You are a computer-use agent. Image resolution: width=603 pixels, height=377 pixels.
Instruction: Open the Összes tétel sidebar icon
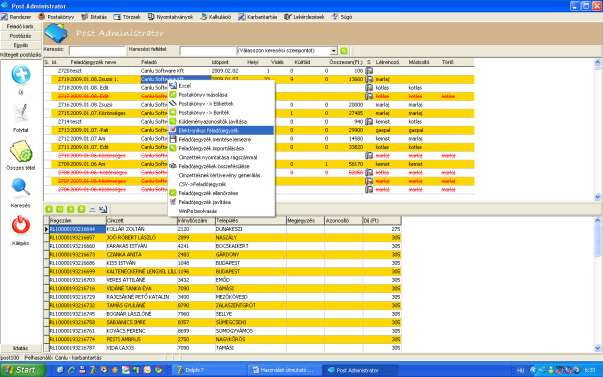(21, 151)
